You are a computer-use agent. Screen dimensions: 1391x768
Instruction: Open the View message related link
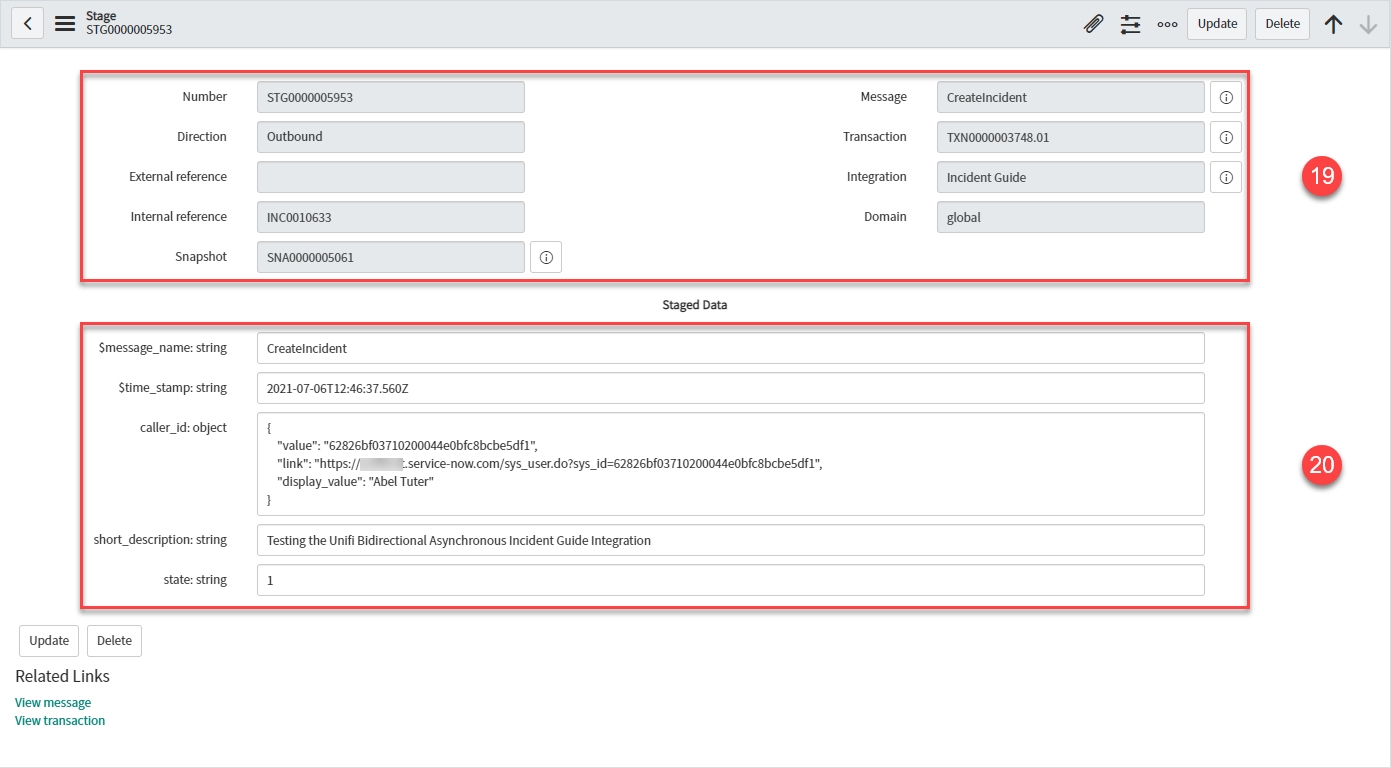point(53,703)
